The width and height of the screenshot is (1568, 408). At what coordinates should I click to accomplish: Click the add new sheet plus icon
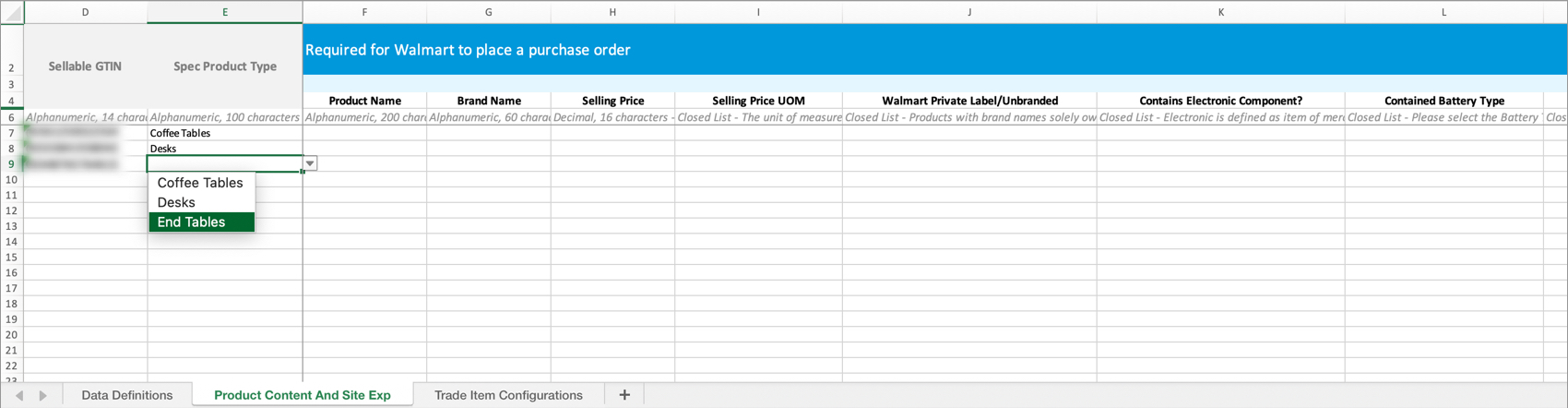pyautogui.click(x=624, y=395)
